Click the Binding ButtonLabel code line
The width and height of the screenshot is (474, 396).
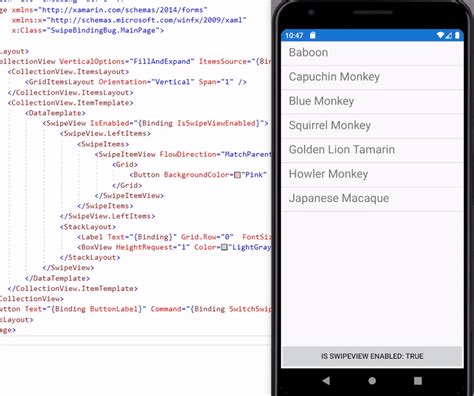136,309
